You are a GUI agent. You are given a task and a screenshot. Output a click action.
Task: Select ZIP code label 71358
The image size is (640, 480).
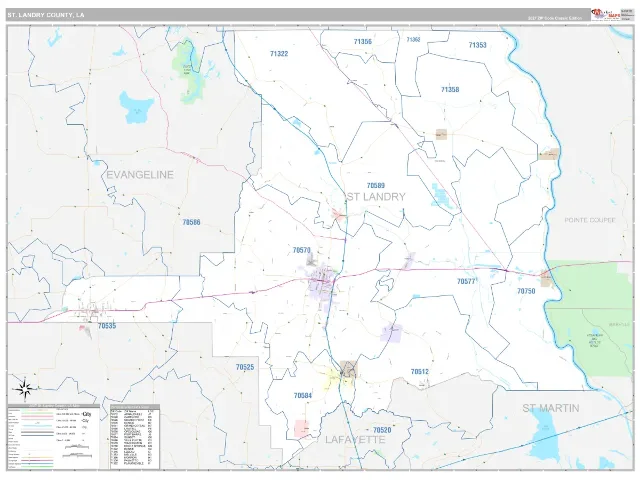pos(450,89)
